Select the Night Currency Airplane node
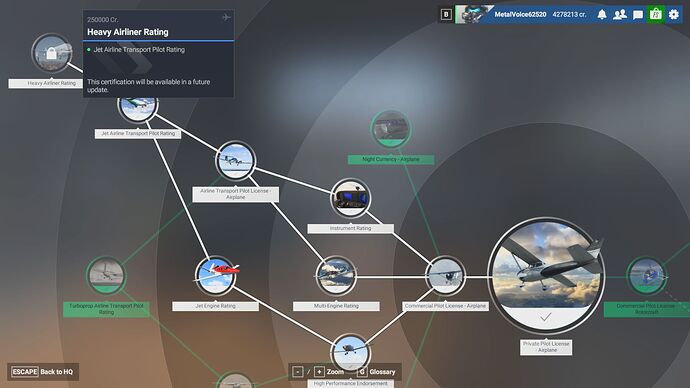690x388 pixels. point(391,129)
